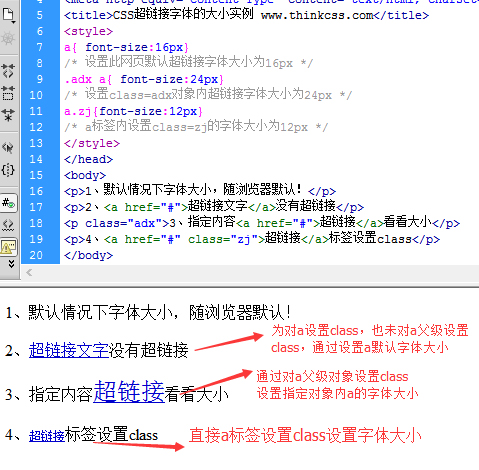The width and height of the screenshot is (479, 470).
Task: Click line number 13 in the gutter
Action: point(36,143)
